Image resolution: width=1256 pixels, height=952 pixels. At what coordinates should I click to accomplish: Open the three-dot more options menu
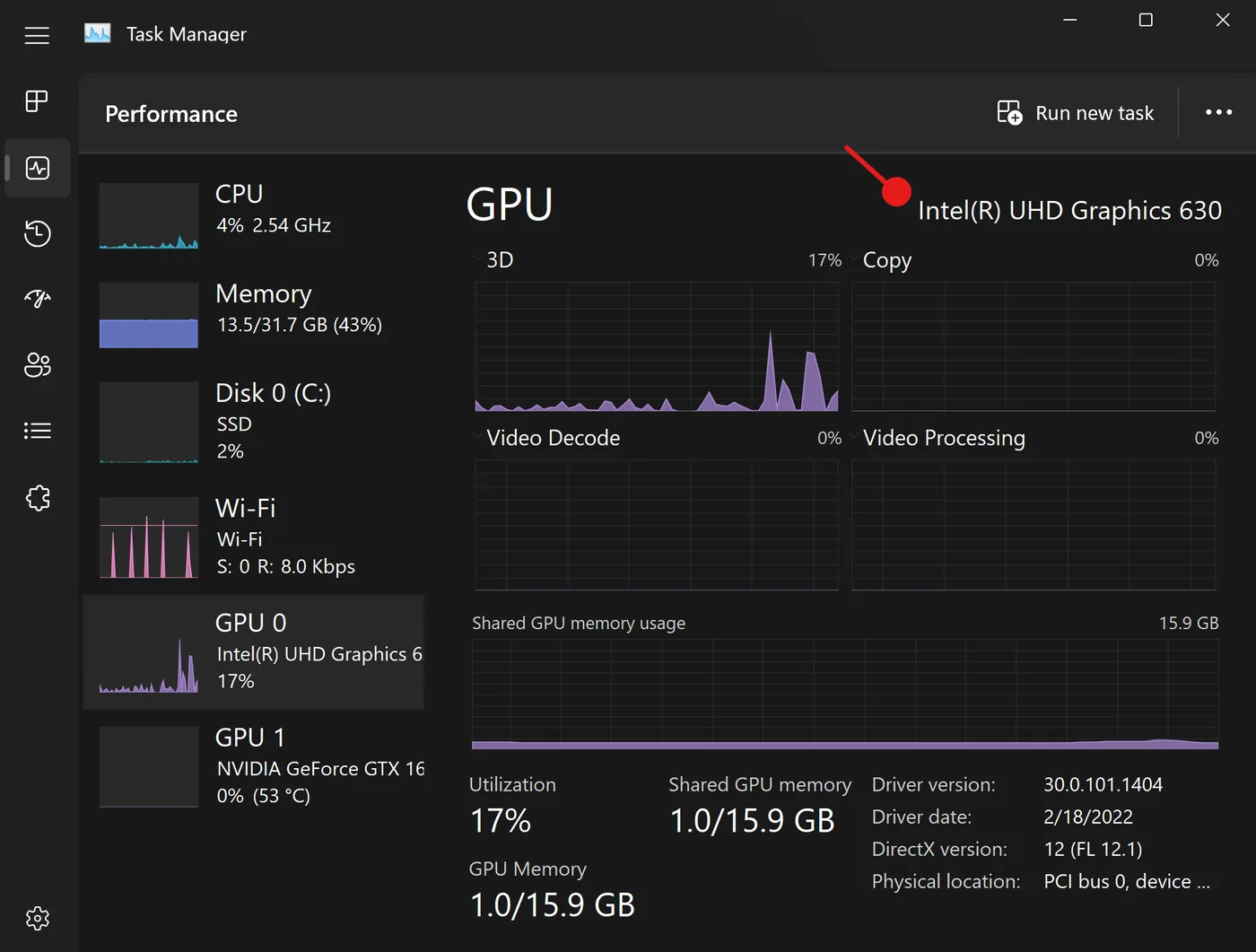1218,112
